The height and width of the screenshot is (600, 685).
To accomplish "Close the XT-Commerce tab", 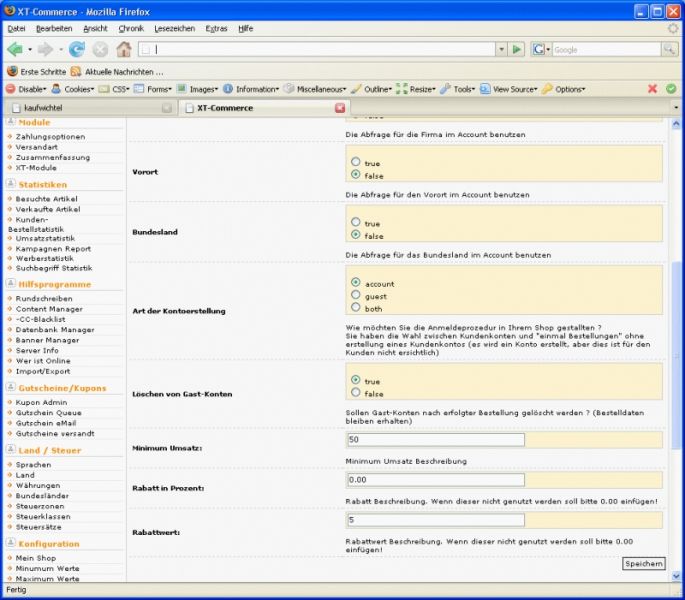I will (x=340, y=108).
